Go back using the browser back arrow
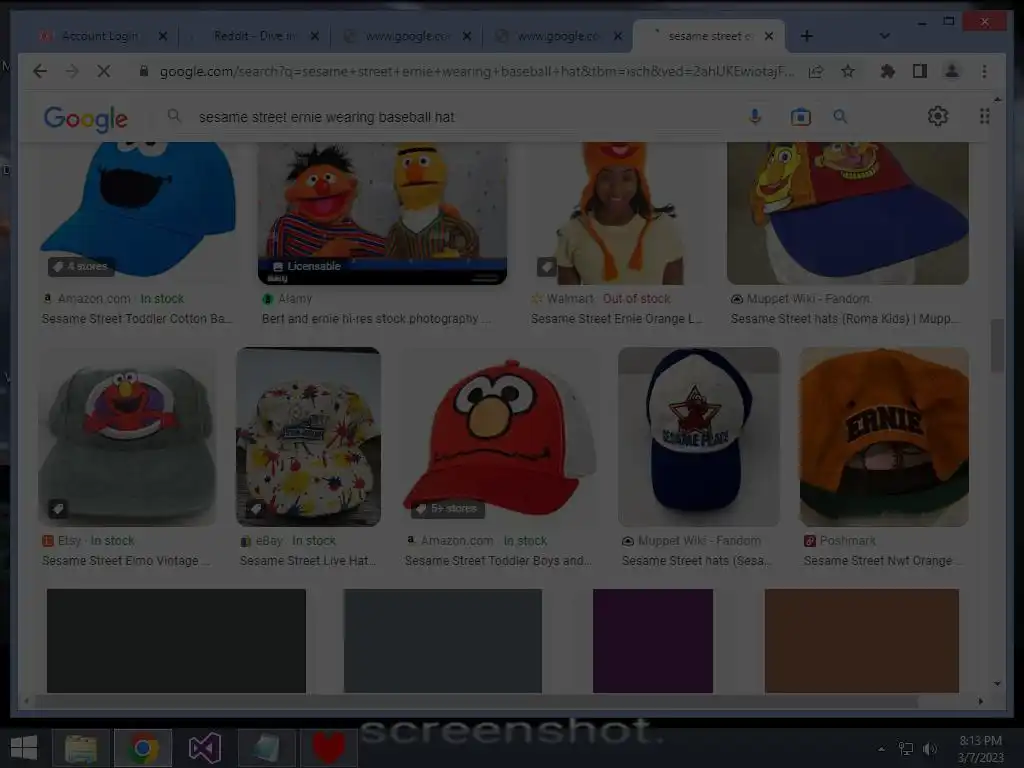Image resolution: width=1024 pixels, height=768 pixels. (40, 71)
